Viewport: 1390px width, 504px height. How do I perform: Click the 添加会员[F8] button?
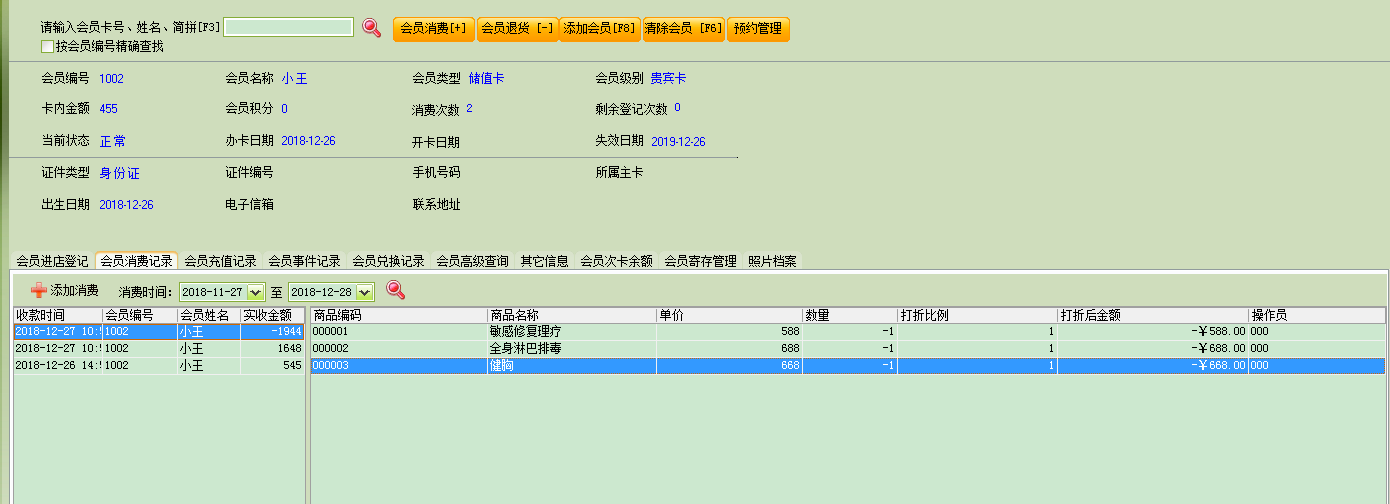click(x=600, y=29)
